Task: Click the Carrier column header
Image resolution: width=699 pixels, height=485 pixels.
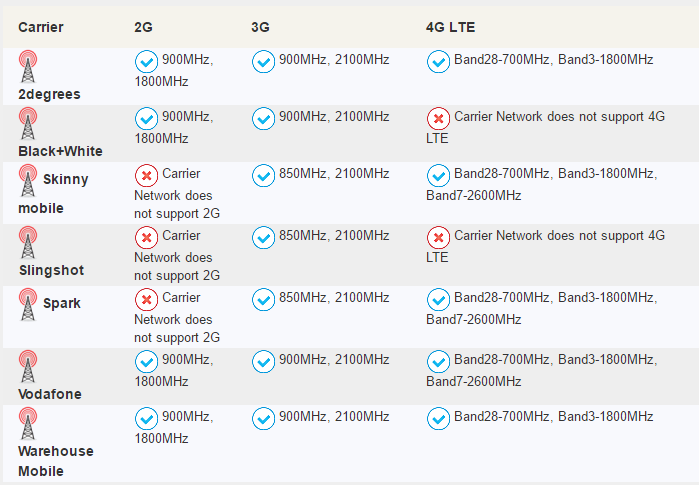Action: click(41, 27)
